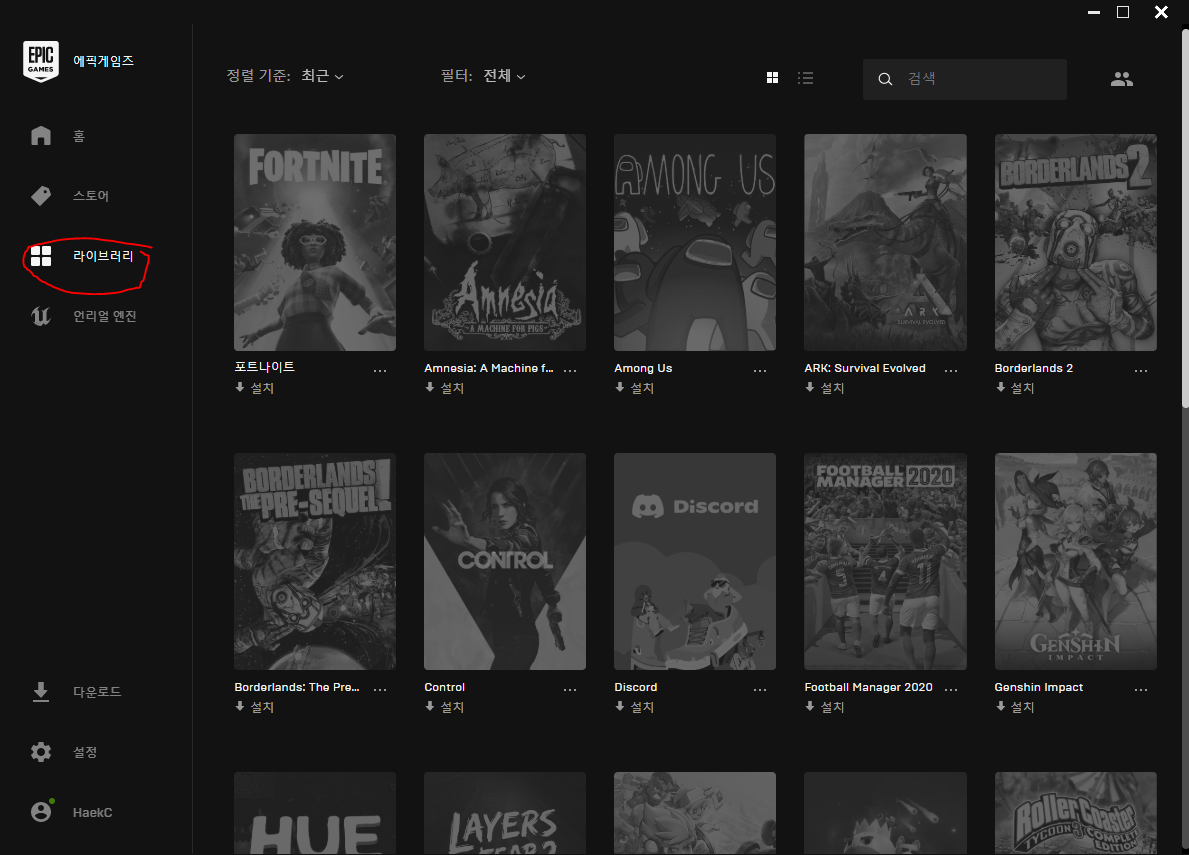
Task: Click the search magnifier icon
Action: click(885, 79)
